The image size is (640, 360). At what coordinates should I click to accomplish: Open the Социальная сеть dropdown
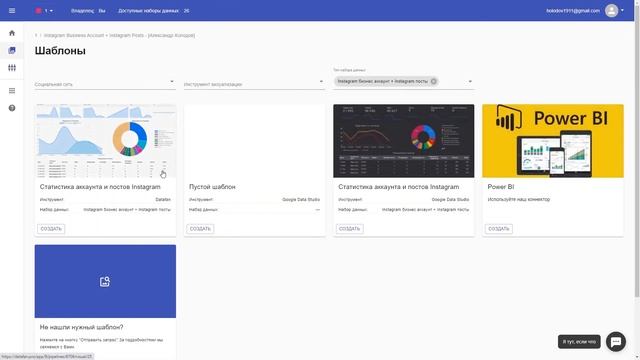(105, 84)
